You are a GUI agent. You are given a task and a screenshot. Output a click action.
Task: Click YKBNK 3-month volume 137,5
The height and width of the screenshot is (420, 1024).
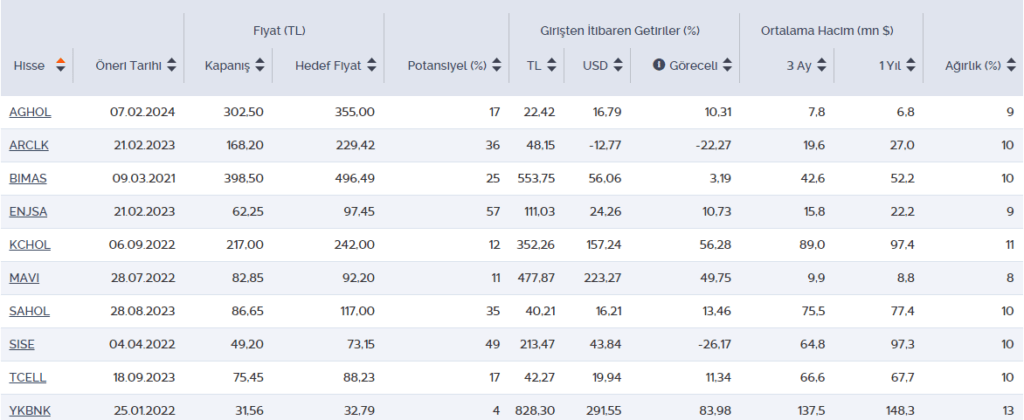pos(810,411)
